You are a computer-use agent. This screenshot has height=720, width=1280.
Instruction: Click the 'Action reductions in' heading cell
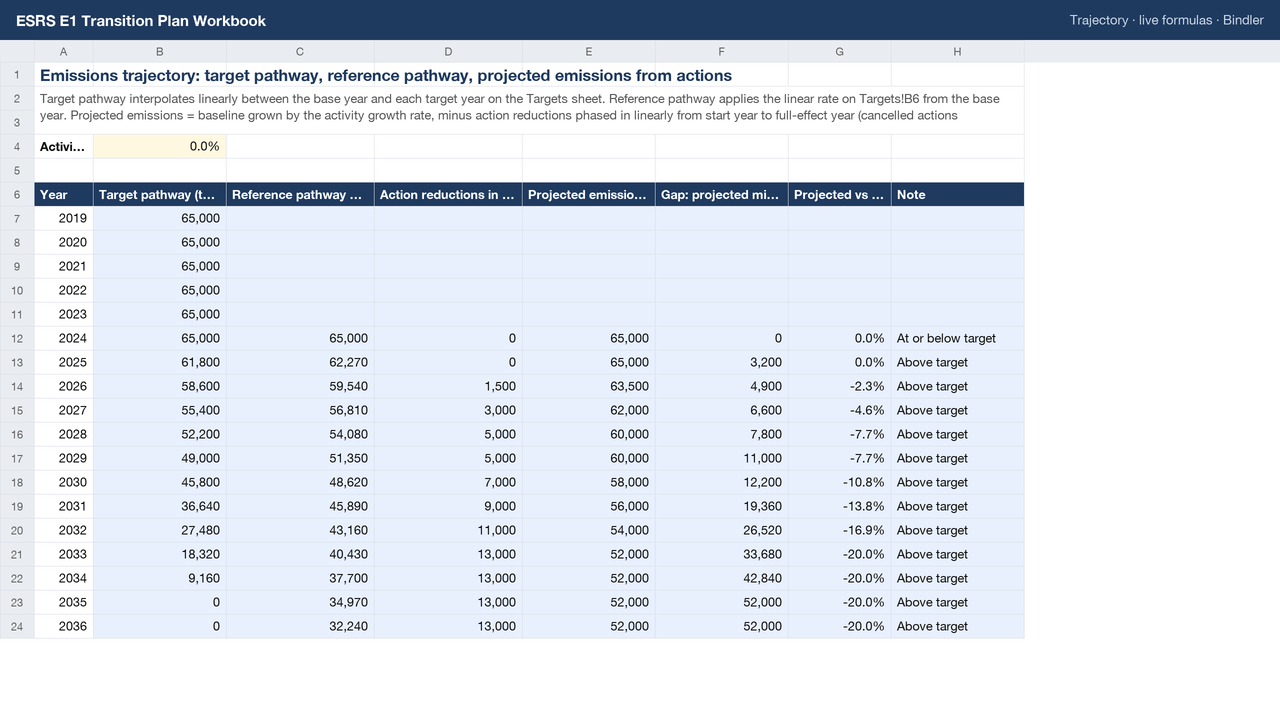(448, 194)
